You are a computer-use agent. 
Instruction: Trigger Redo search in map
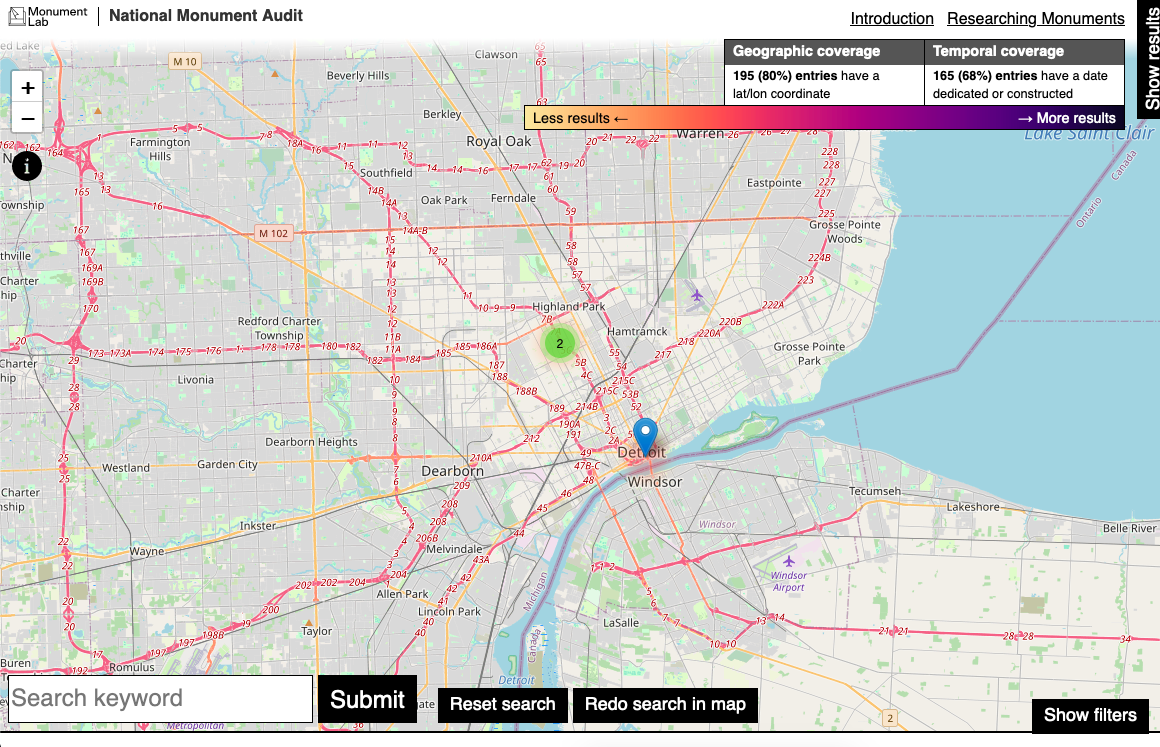(x=665, y=704)
